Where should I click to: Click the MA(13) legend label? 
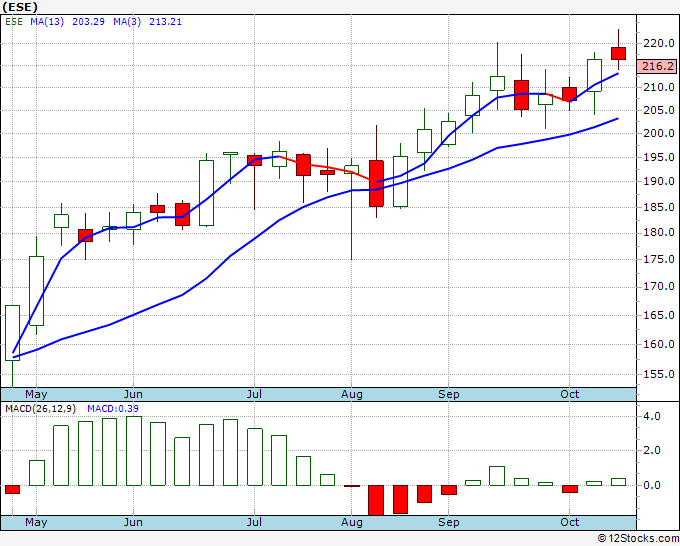tap(47, 22)
